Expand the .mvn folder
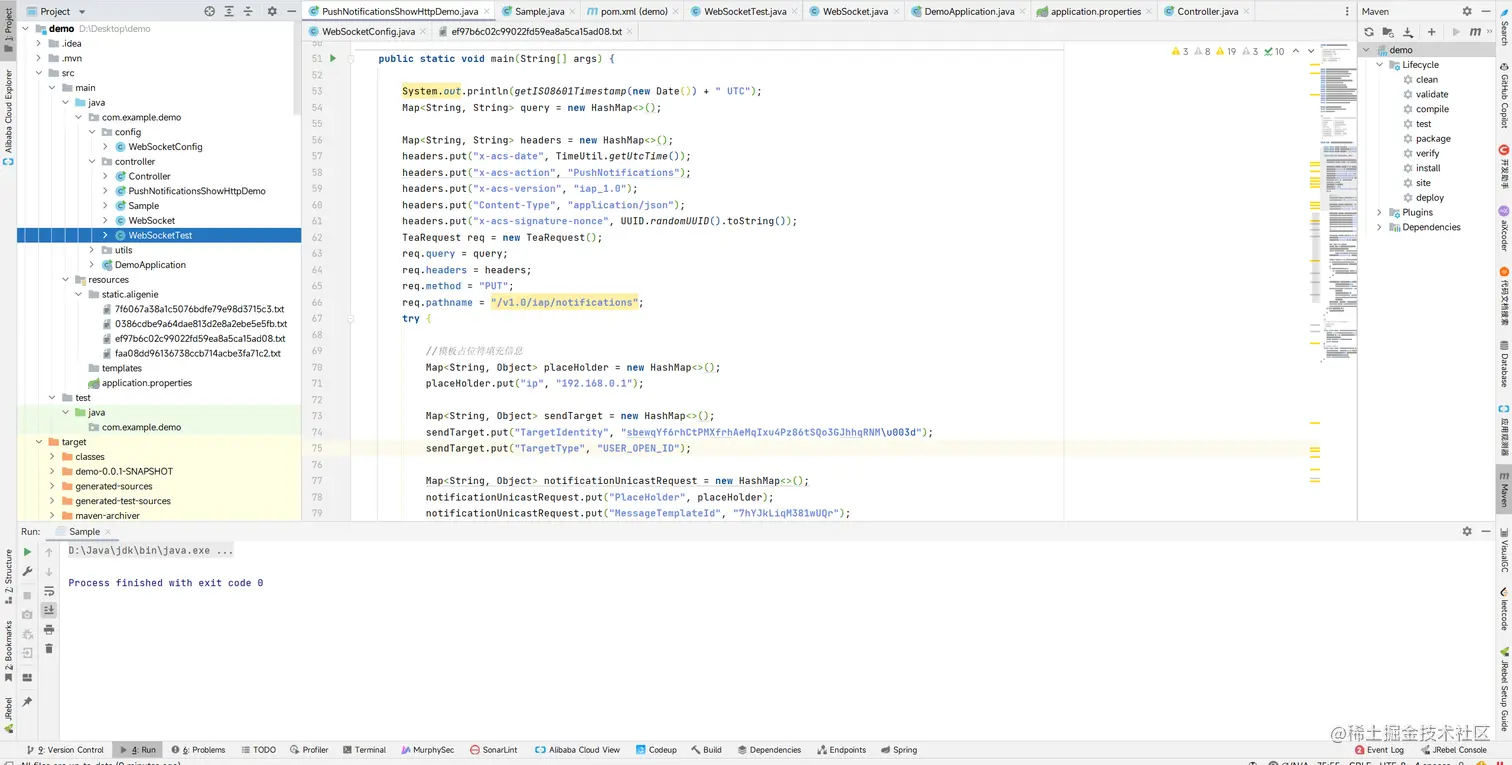The height and width of the screenshot is (765, 1512). [40, 58]
